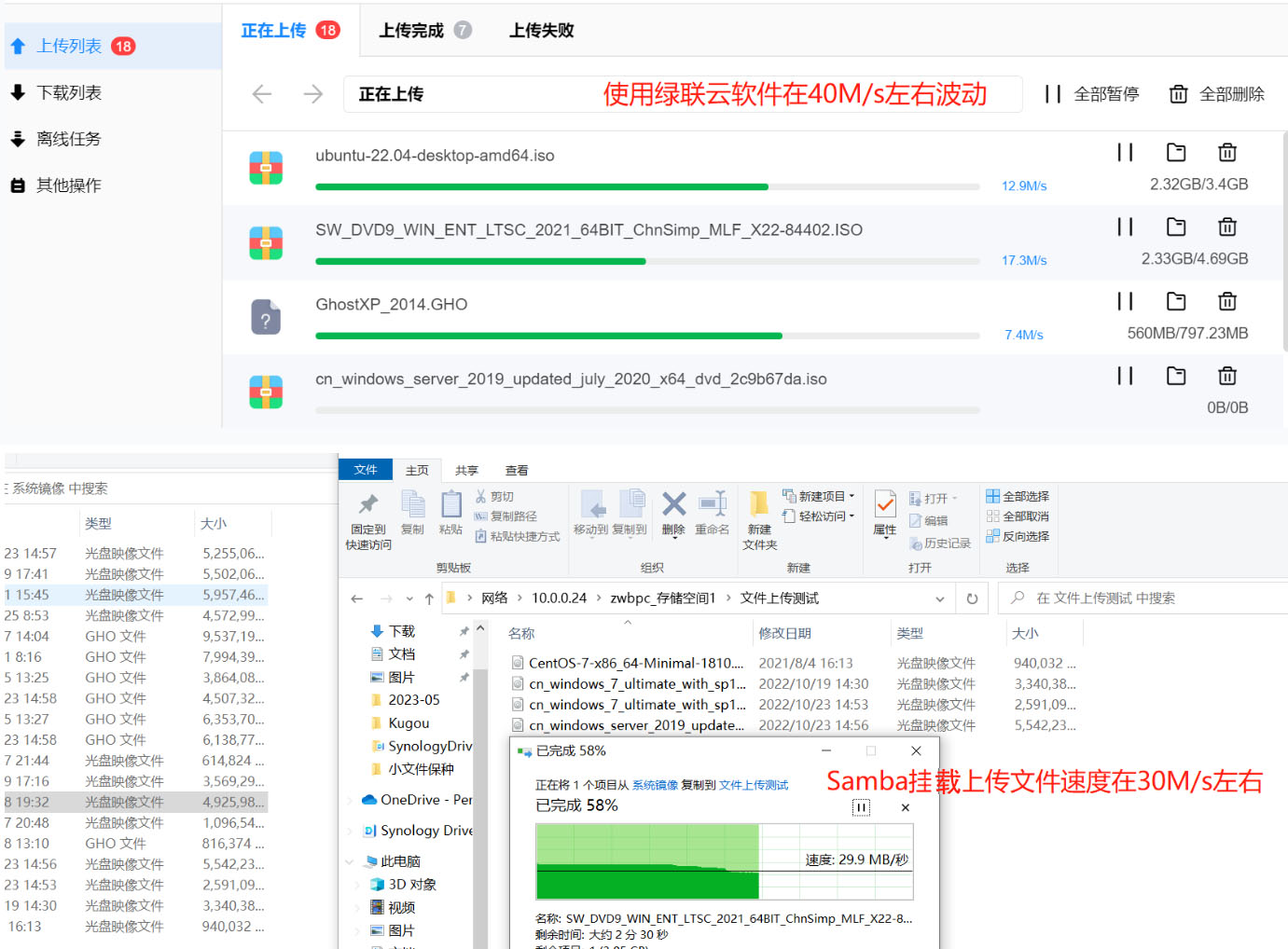Click the 在 文件上传测试 中搜索 search box

(x=1143, y=598)
